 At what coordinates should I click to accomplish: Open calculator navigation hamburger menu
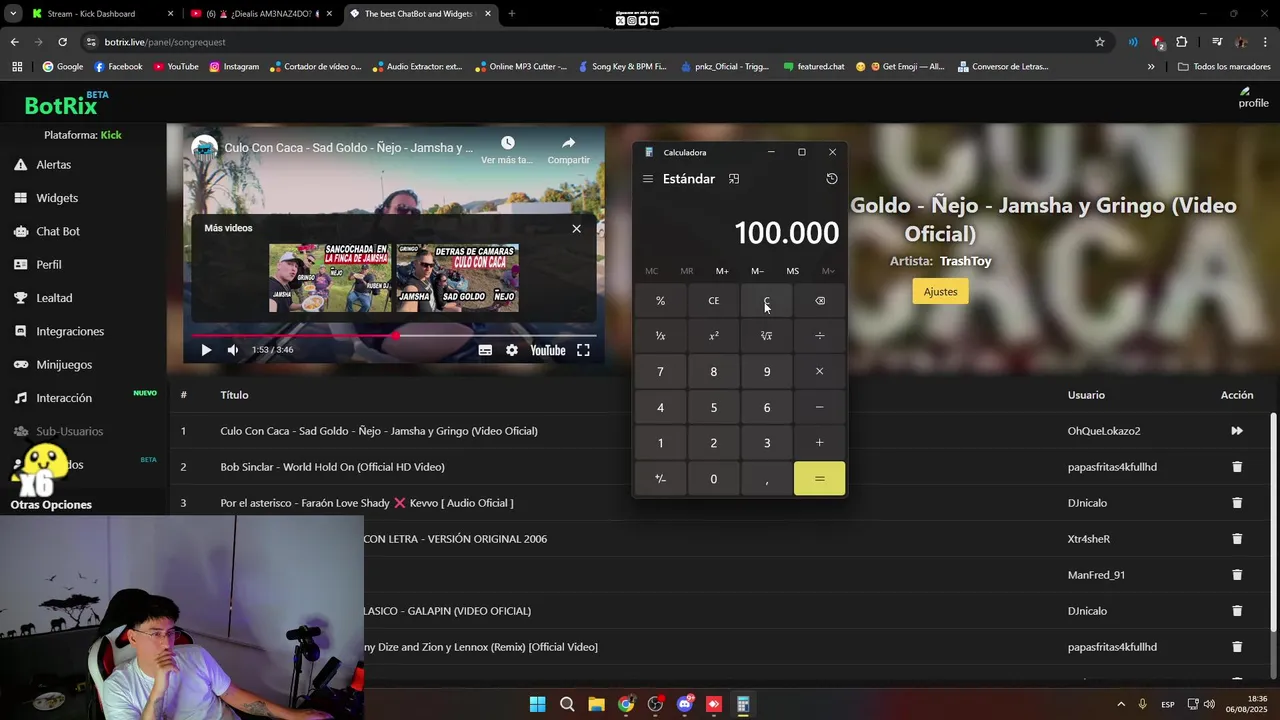click(x=648, y=179)
